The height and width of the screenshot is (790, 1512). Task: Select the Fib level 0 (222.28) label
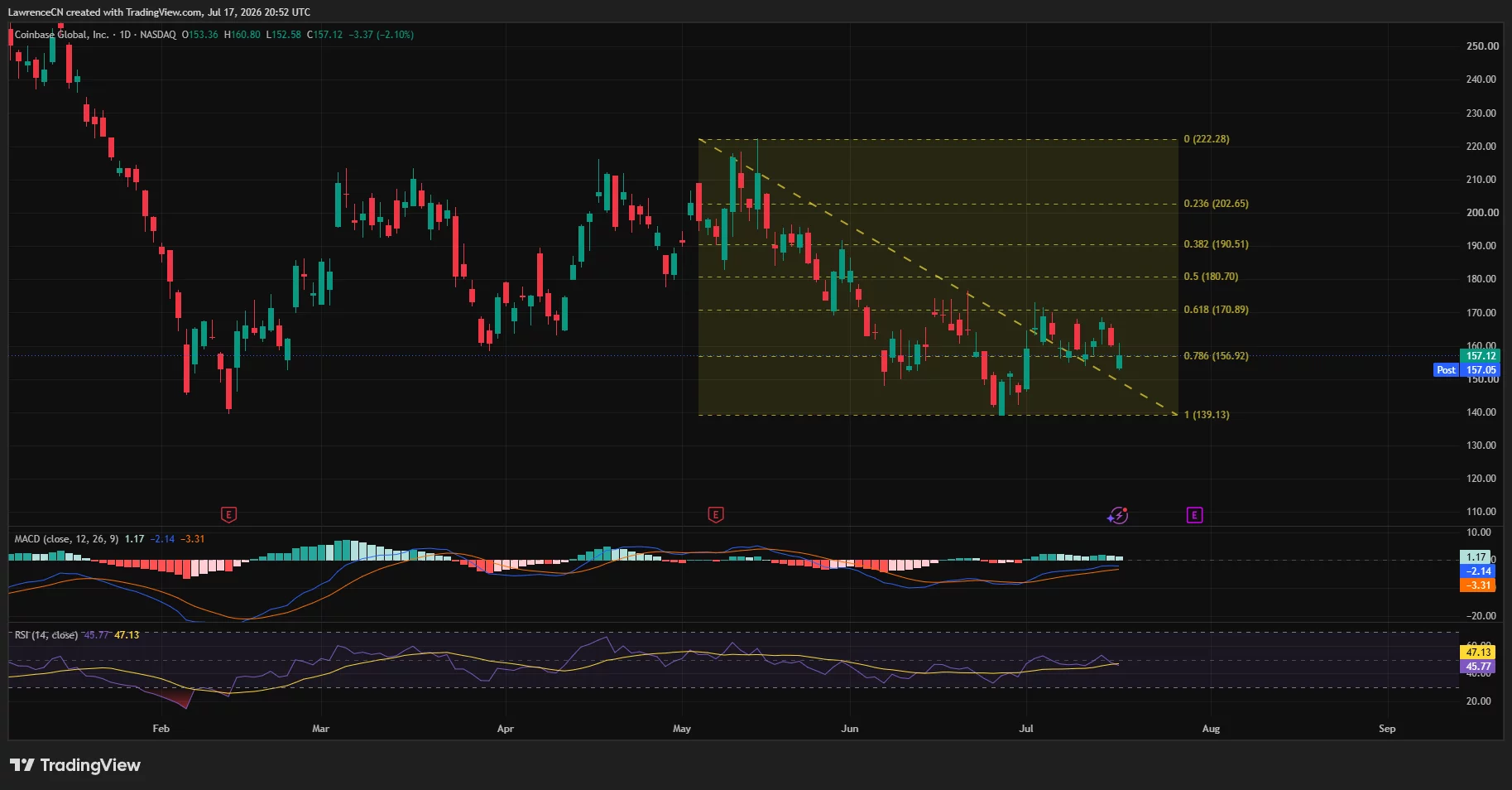click(x=1207, y=139)
